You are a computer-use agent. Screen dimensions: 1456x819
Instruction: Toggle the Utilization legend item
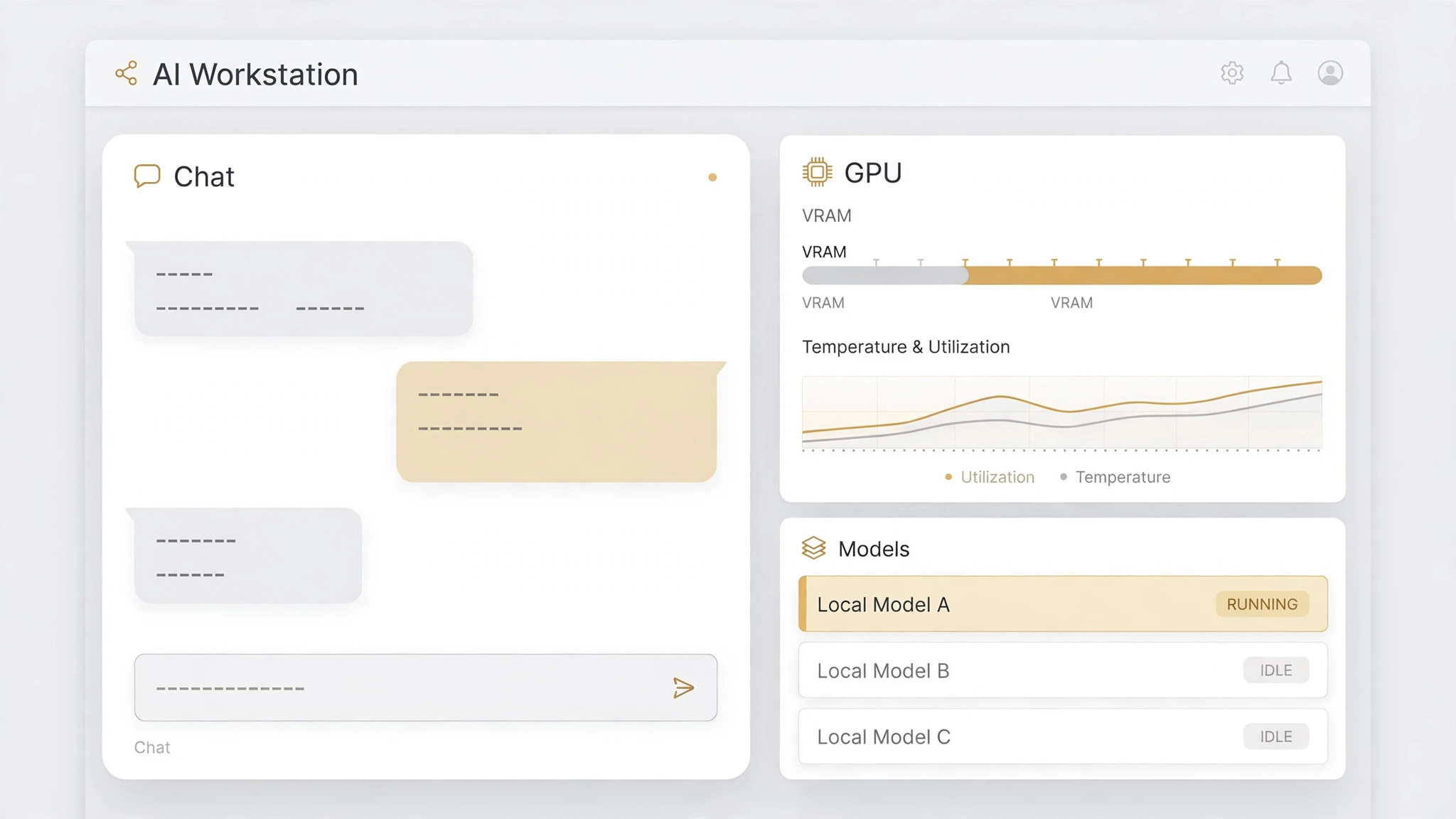pos(990,477)
